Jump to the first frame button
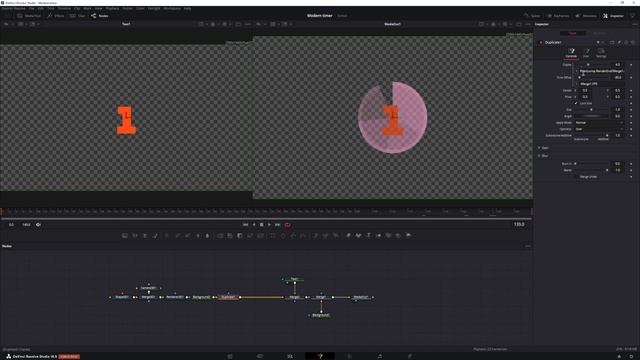The width and height of the screenshot is (640, 360). (245, 224)
